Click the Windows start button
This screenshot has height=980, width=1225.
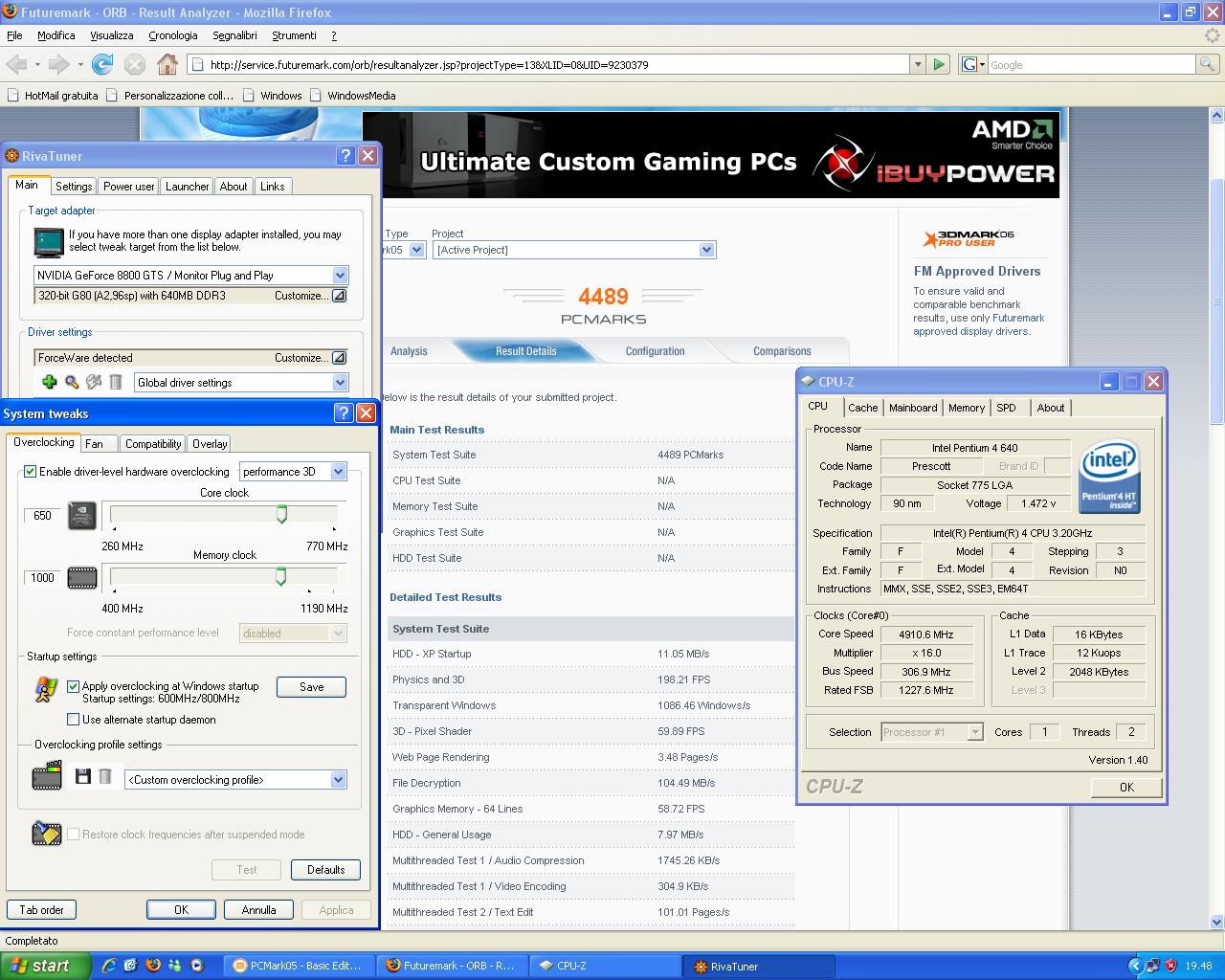click(x=45, y=966)
